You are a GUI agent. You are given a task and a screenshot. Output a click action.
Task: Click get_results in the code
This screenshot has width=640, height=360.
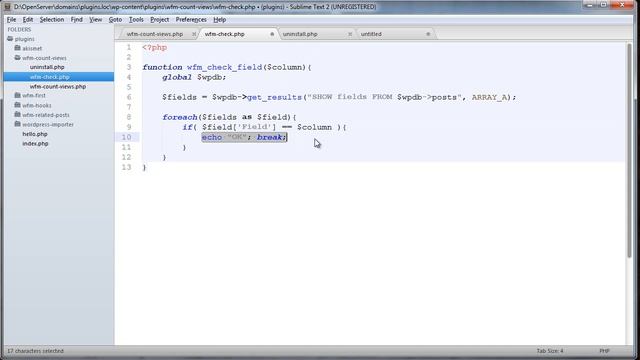[274, 97]
